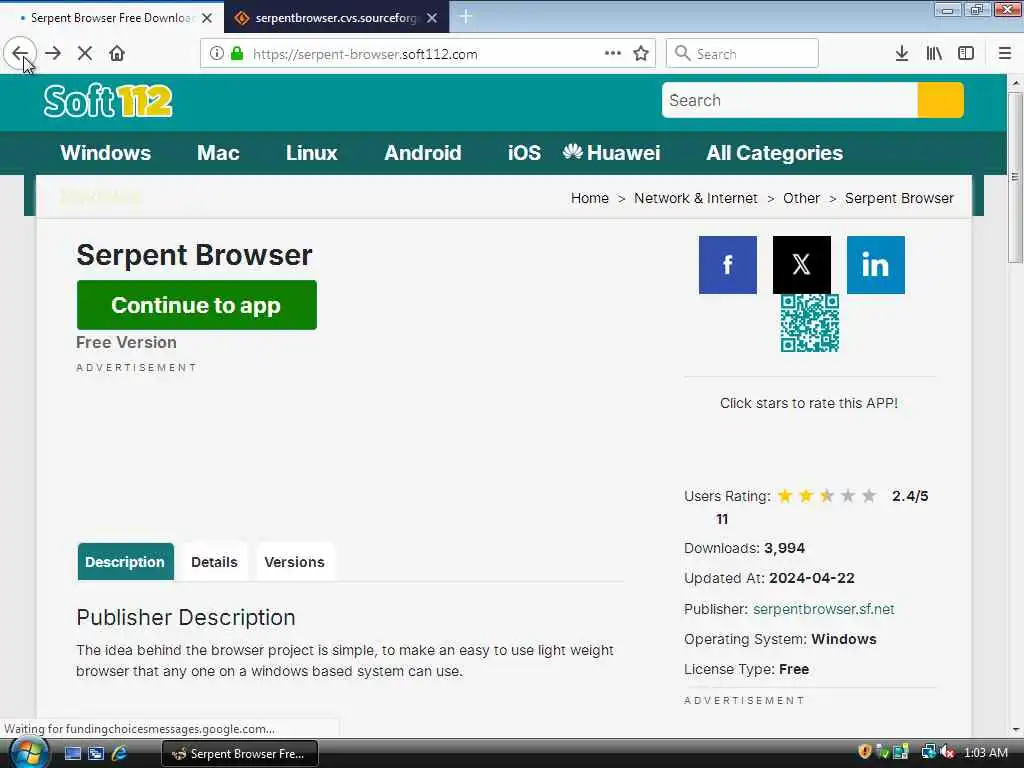This screenshot has width=1024, height=768.
Task: Click the Continue to app button
Action: click(197, 305)
